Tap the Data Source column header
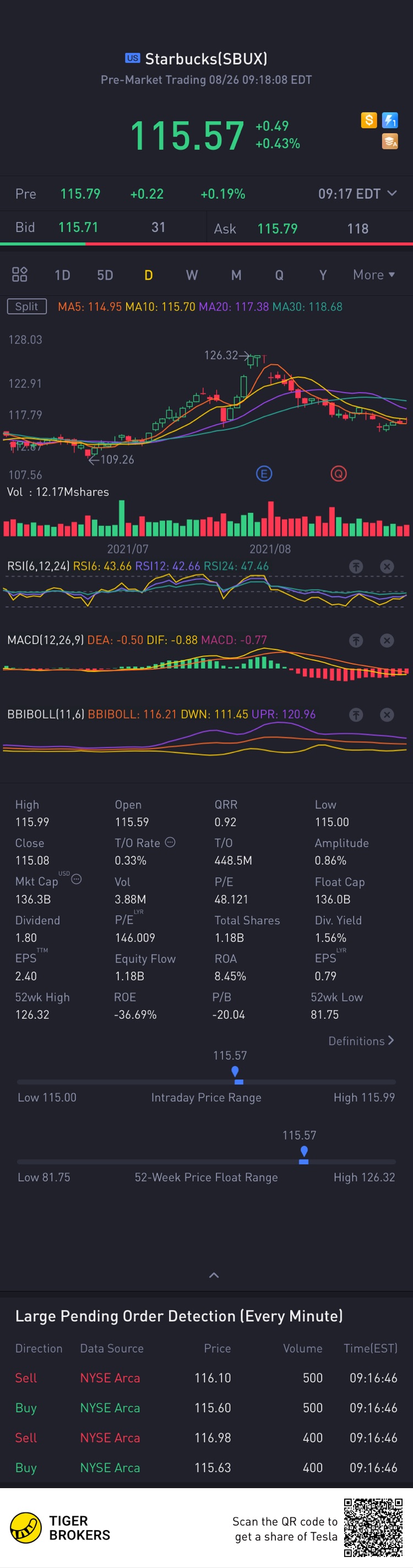 (112, 1348)
